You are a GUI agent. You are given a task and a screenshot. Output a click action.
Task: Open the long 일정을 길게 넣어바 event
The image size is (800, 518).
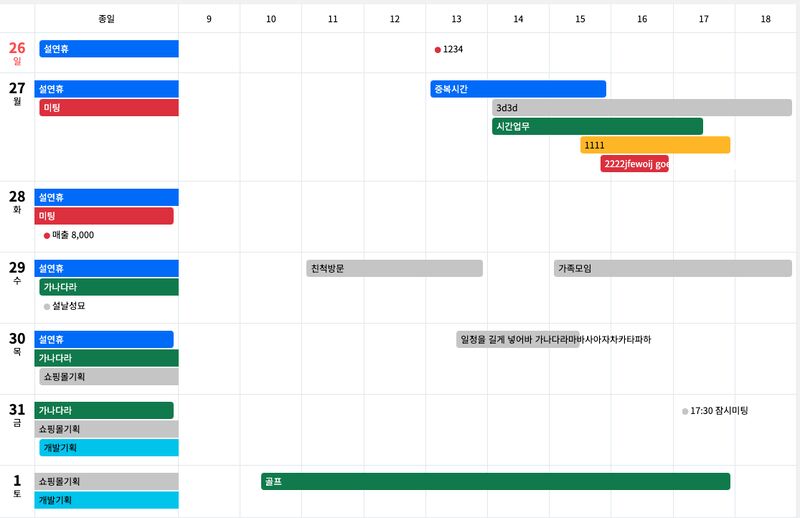(518, 339)
